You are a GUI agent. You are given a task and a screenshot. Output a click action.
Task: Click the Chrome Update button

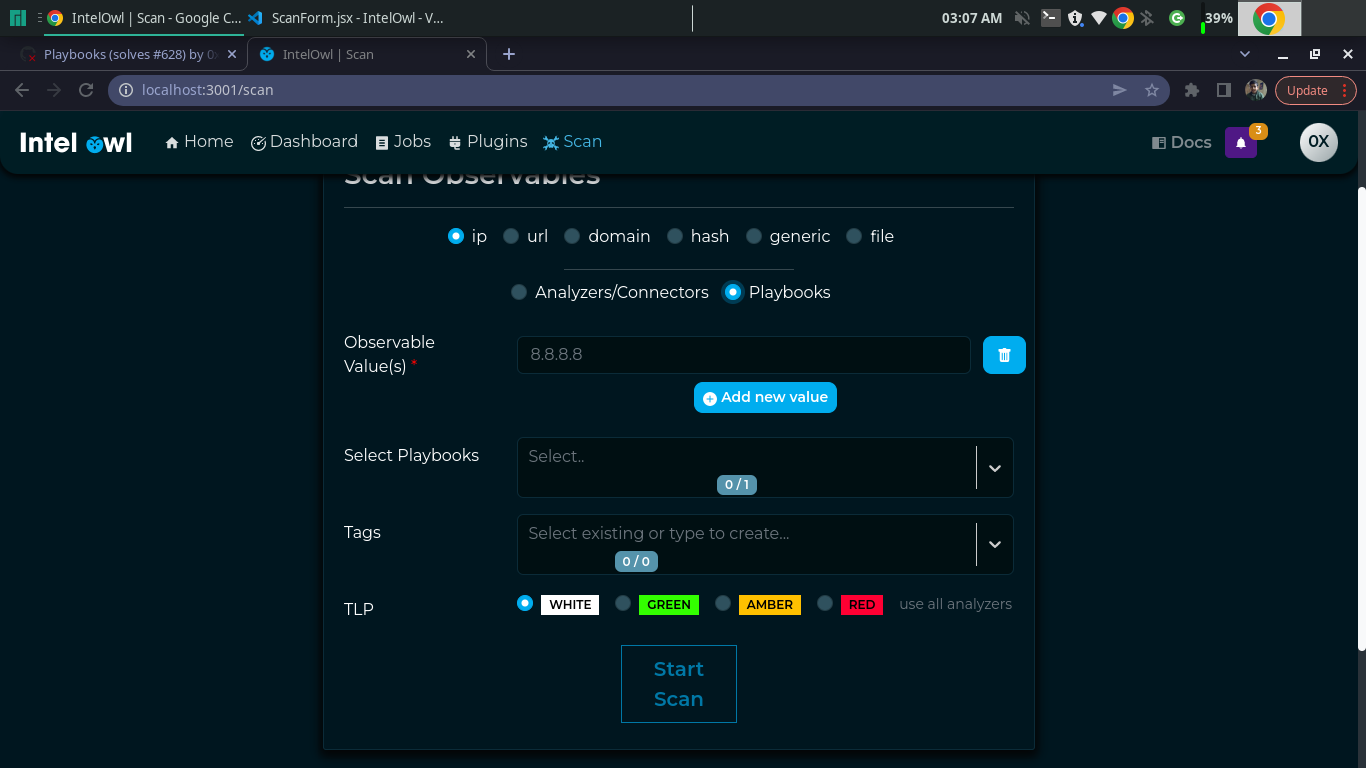(1315, 90)
